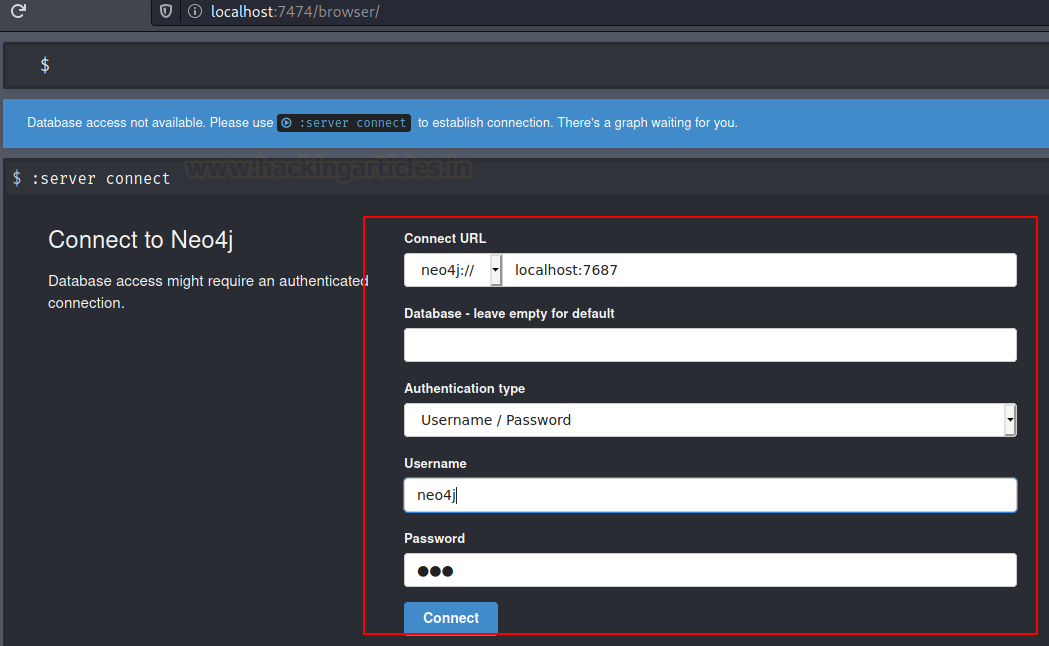Edit the localhost:7687 connect URL field
1049x646 pixels.
click(759, 270)
